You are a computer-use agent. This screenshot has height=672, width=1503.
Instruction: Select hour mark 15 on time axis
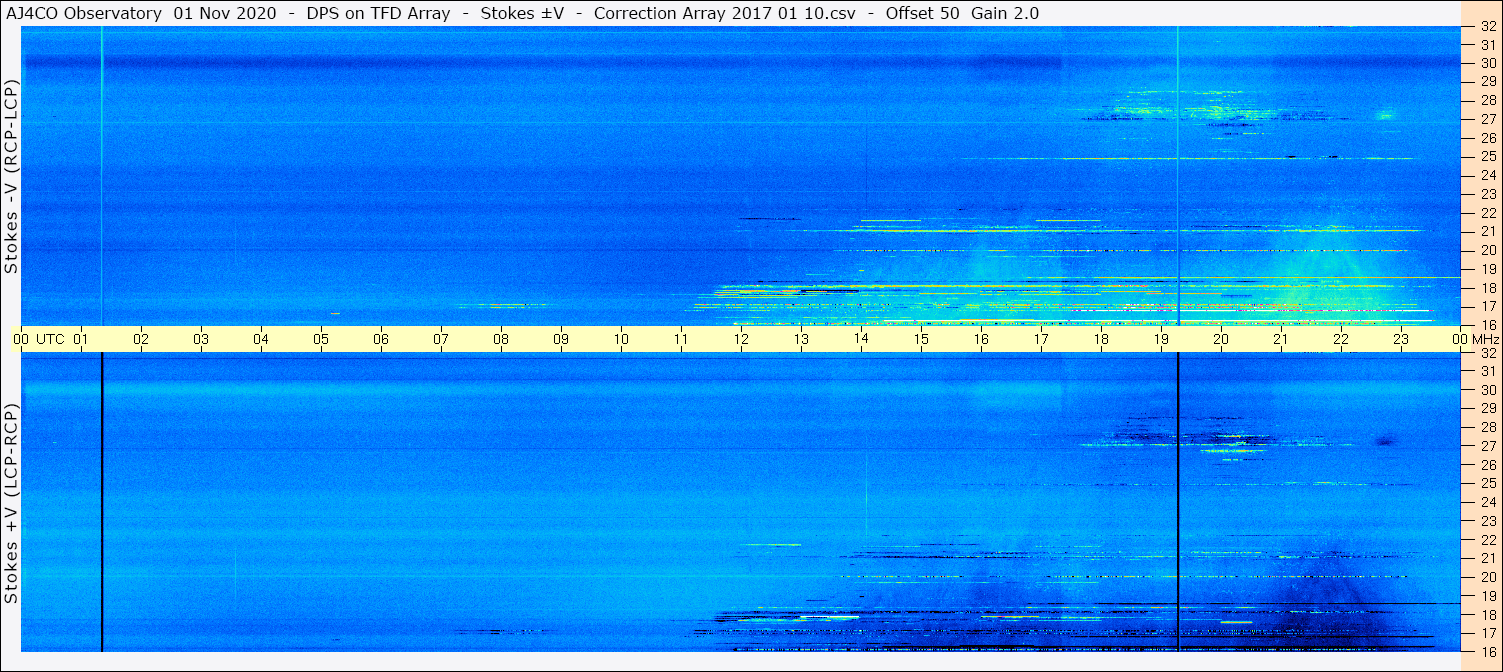921,339
